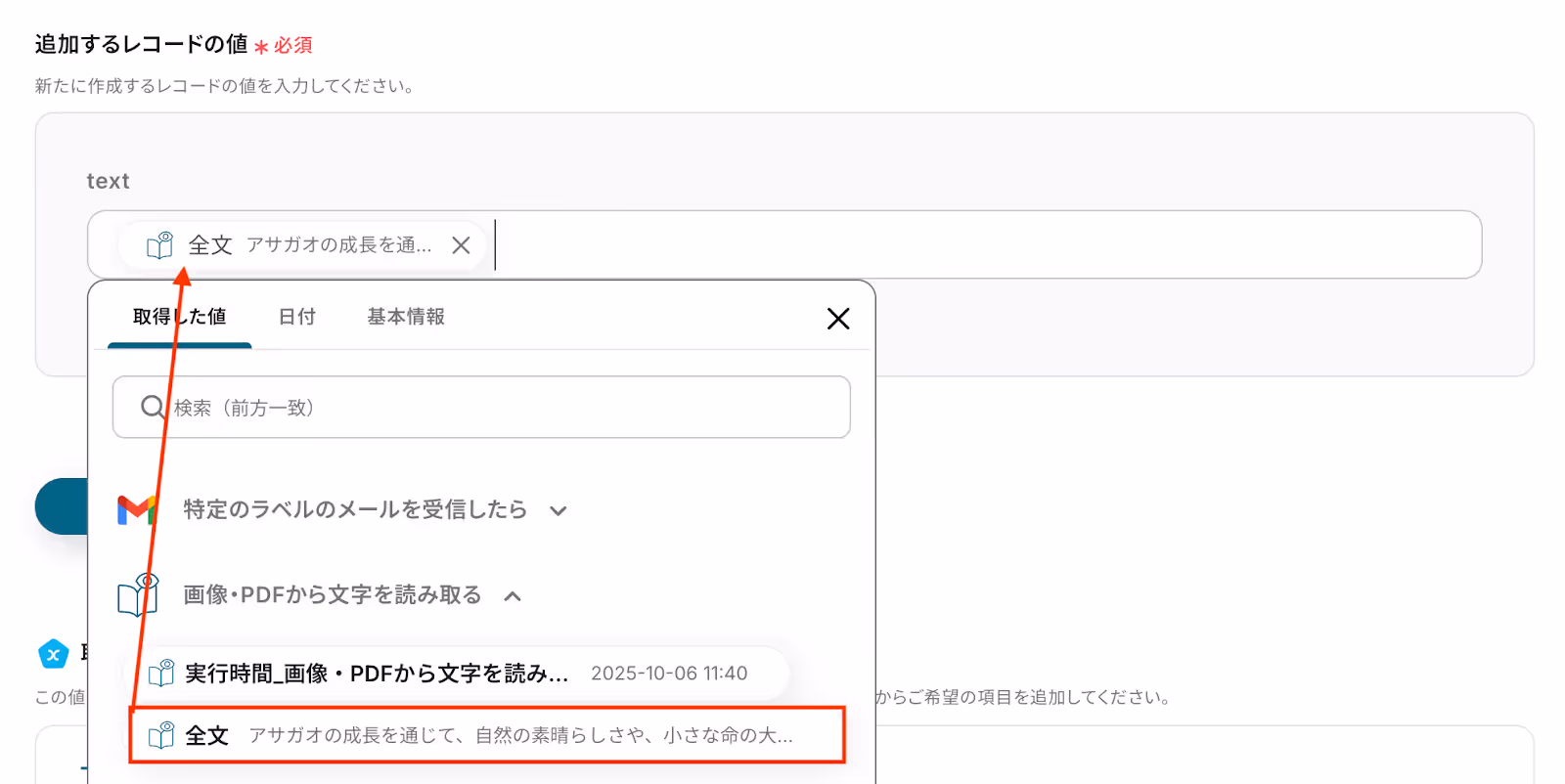This screenshot has width=1565, height=784.
Task: Click the book icon in the 全文 chip
Action: (x=159, y=245)
